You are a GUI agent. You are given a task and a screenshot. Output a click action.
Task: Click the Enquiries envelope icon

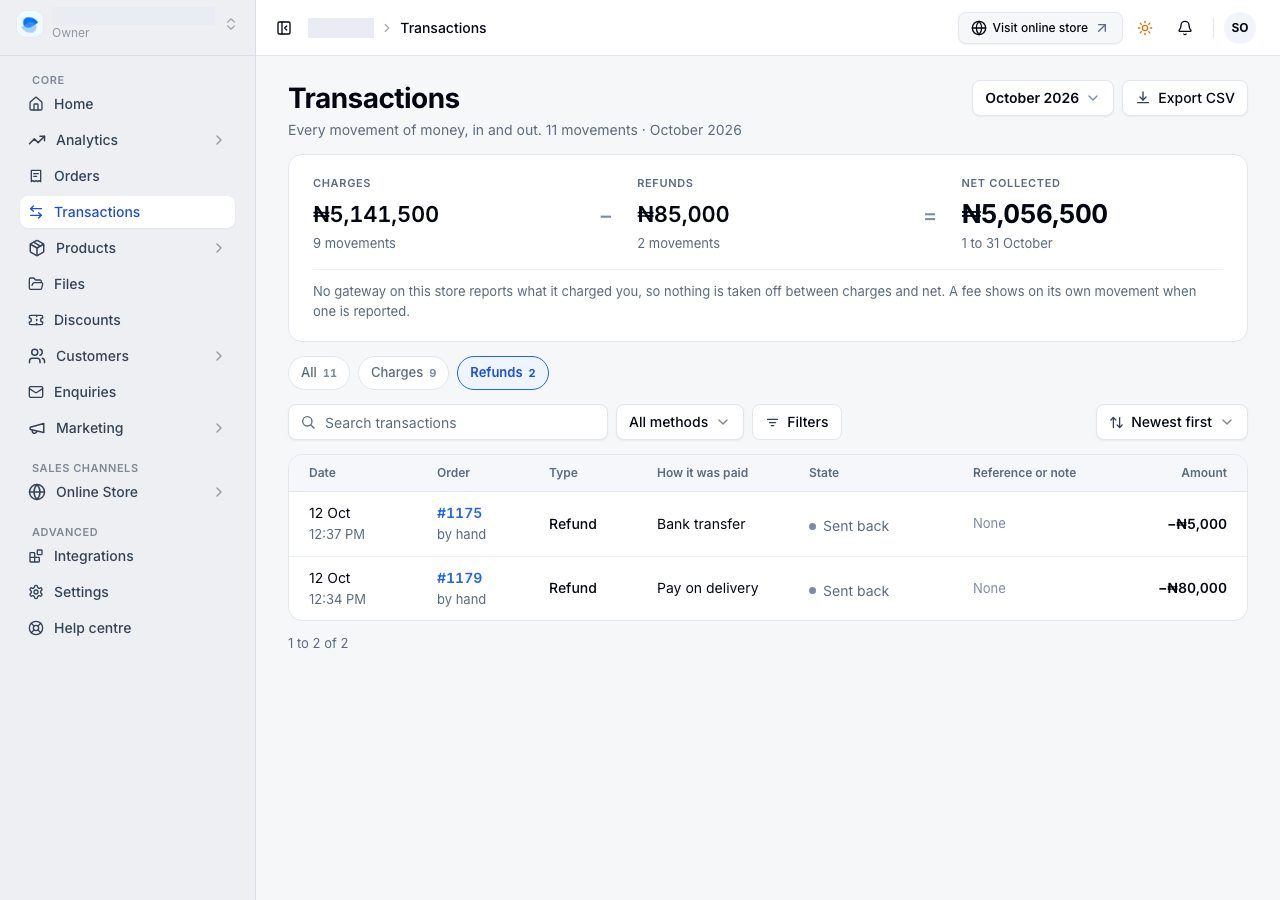click(x=36, y=392)
